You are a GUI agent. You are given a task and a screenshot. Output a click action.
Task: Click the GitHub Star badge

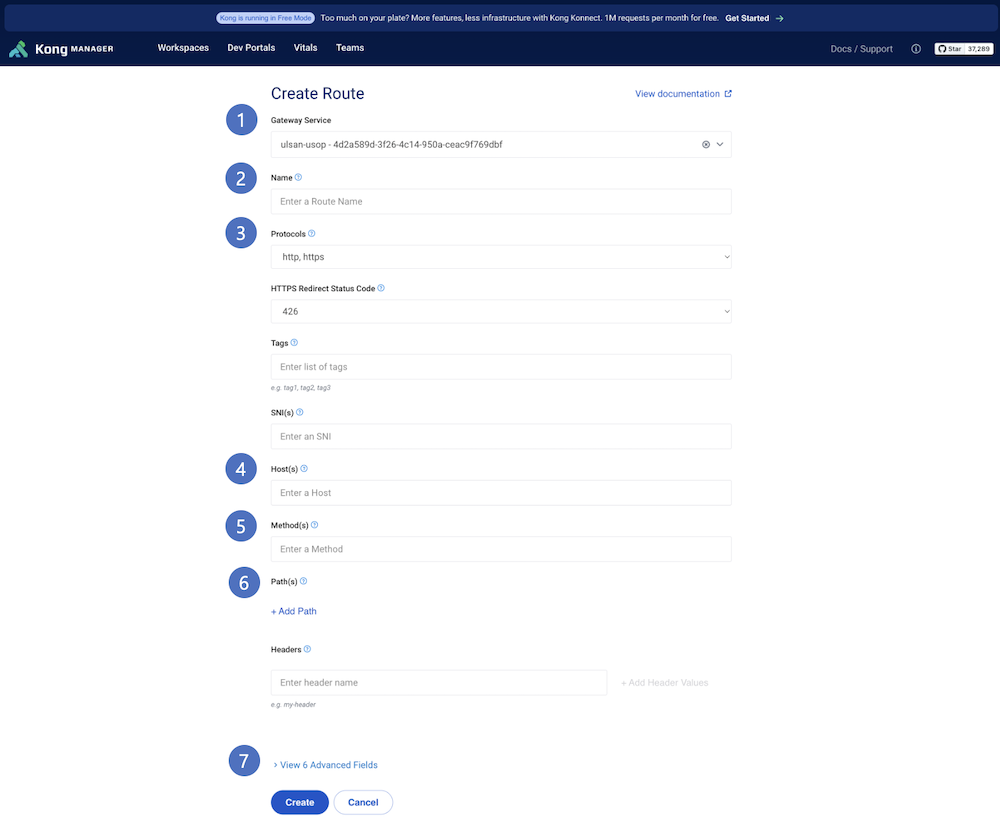[963, 48]
